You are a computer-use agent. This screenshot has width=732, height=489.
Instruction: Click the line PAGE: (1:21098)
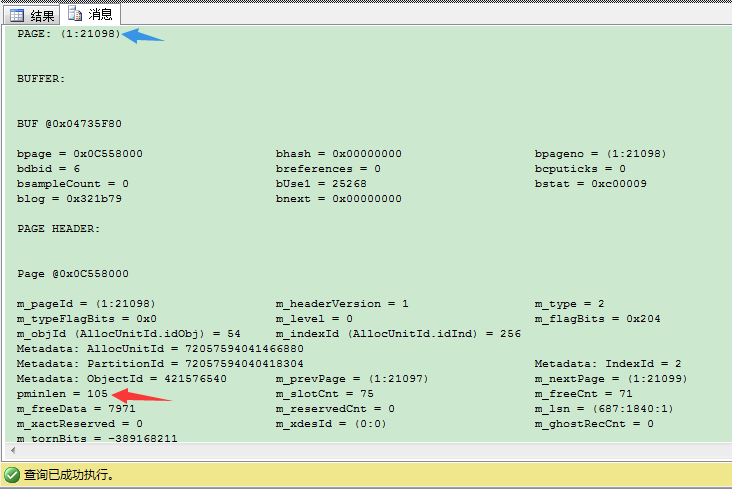(x=69, y=34)
